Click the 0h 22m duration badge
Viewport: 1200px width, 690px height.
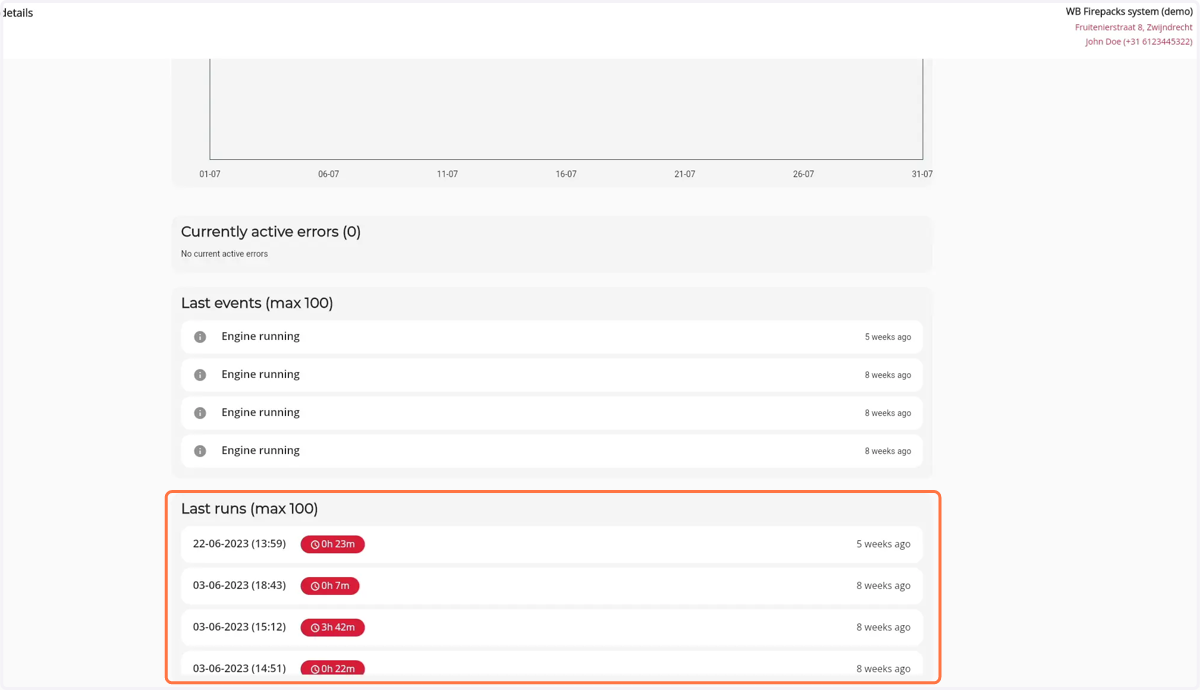[333, 669]
